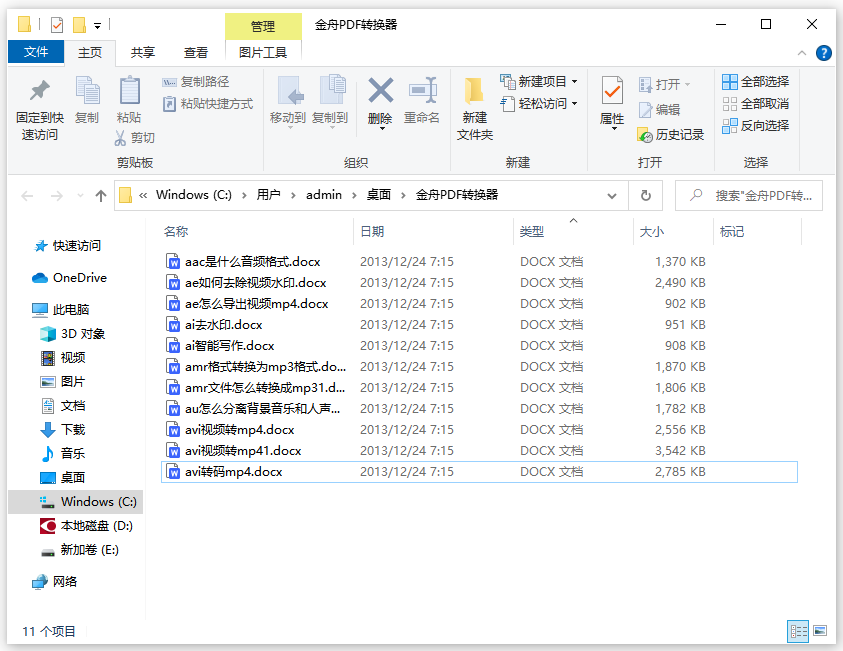843x651 pixels.
Task: Click the Manage contextual tab
Action: pyautogui.click(x=263, y=26)
